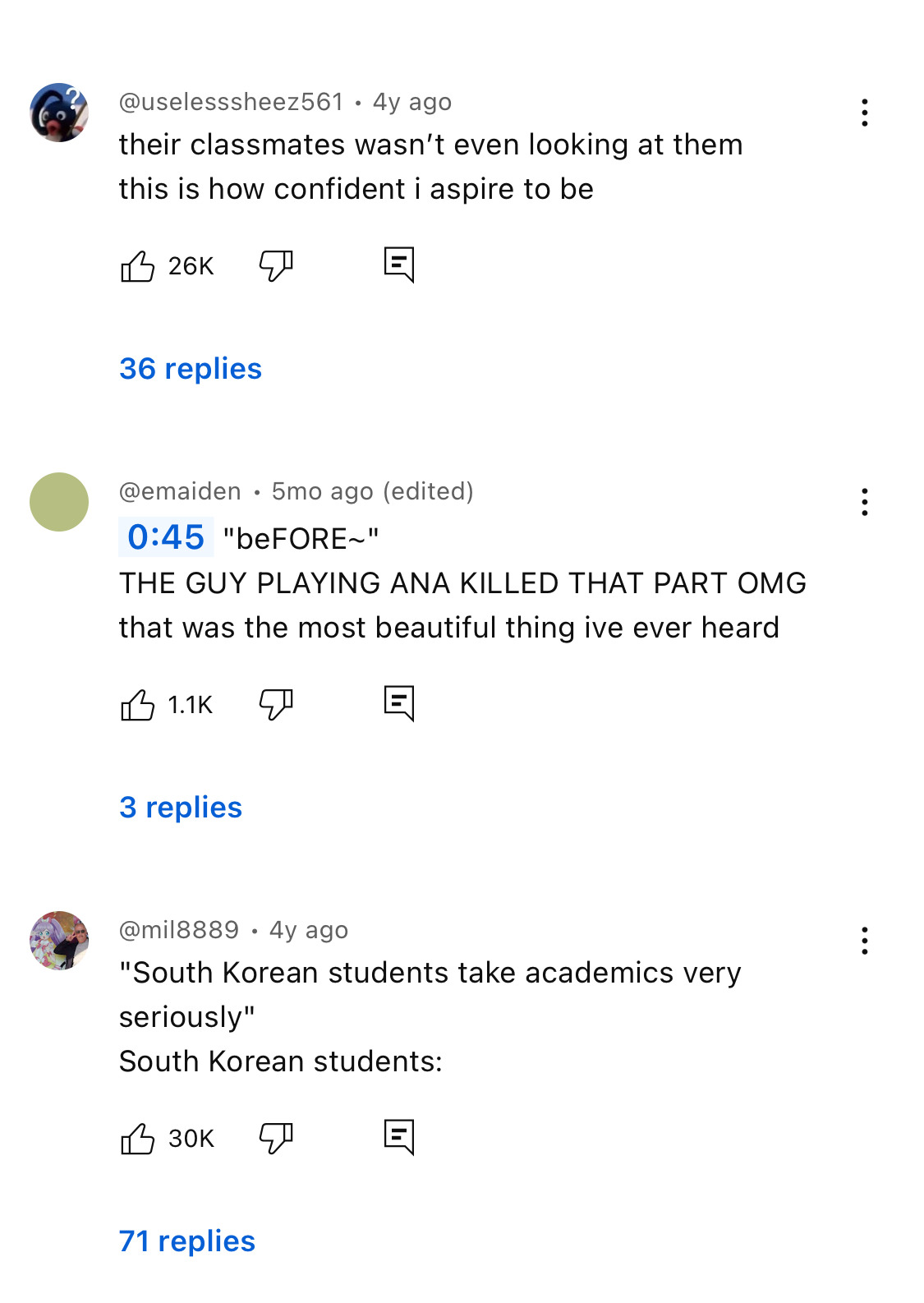The height and width of the screenshot is (1303, 924).
Task: Visit the @emaiden channel username
Action: pos(181,491)
